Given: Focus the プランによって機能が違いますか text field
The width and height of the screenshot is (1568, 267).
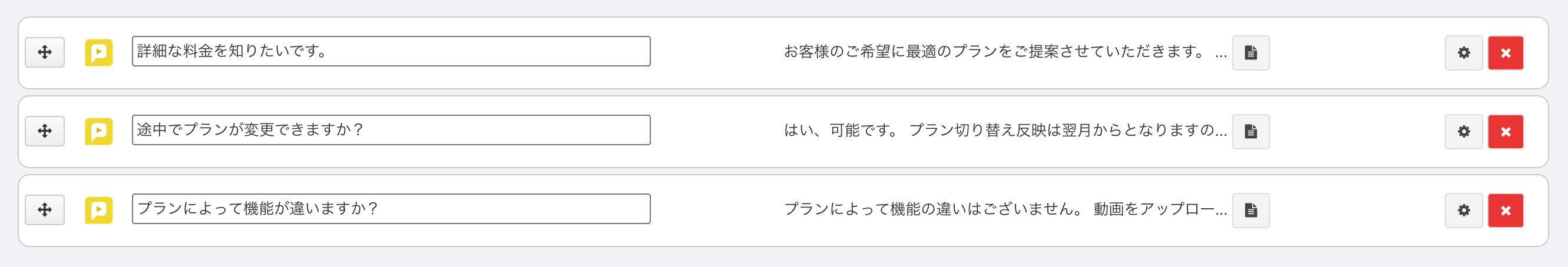Looking at the screenshot, I should [391, 209].
